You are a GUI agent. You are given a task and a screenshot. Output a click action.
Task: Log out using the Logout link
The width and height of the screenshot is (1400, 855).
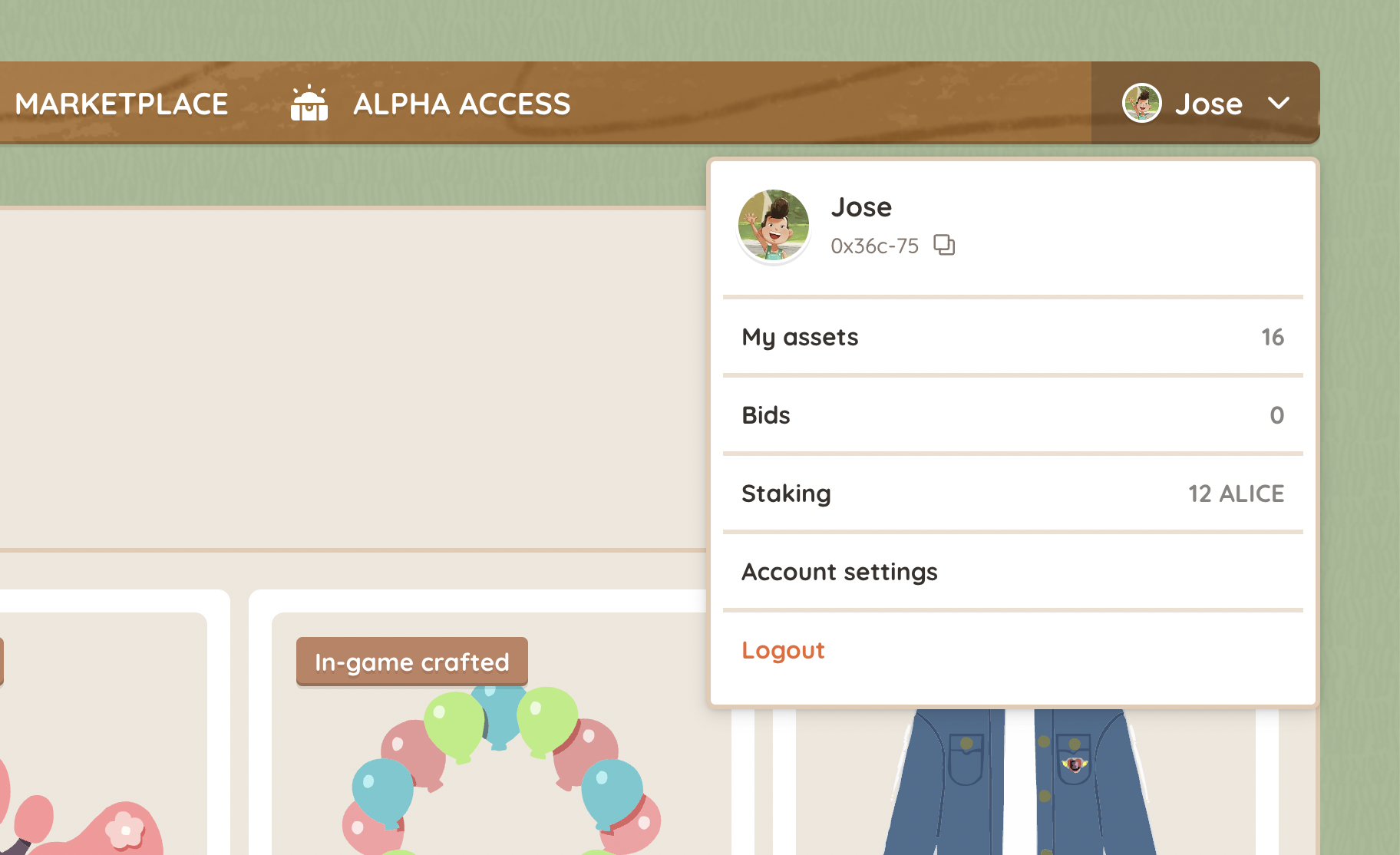pos(783,650)
